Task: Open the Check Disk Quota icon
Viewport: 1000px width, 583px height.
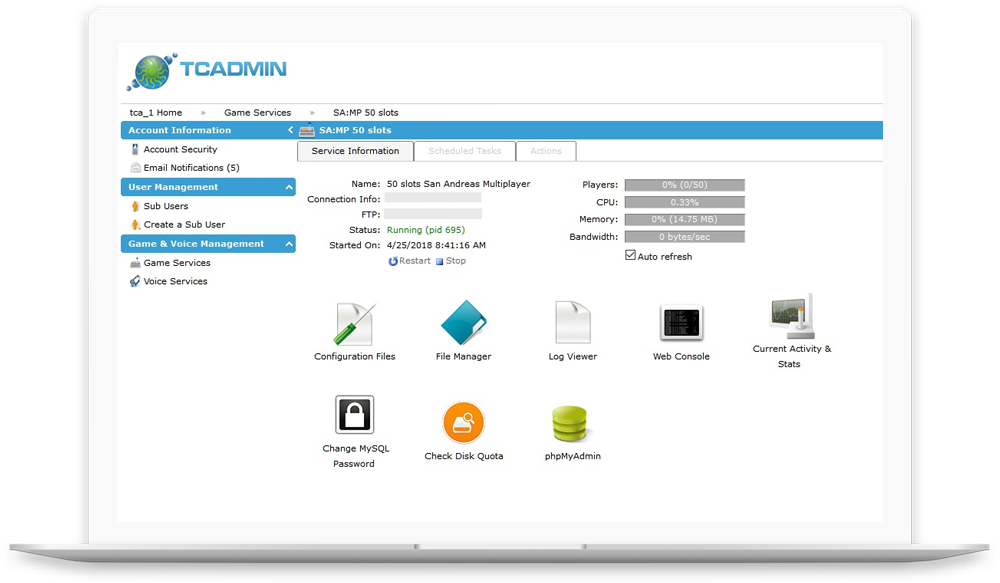Action: [x=464, y=422]
